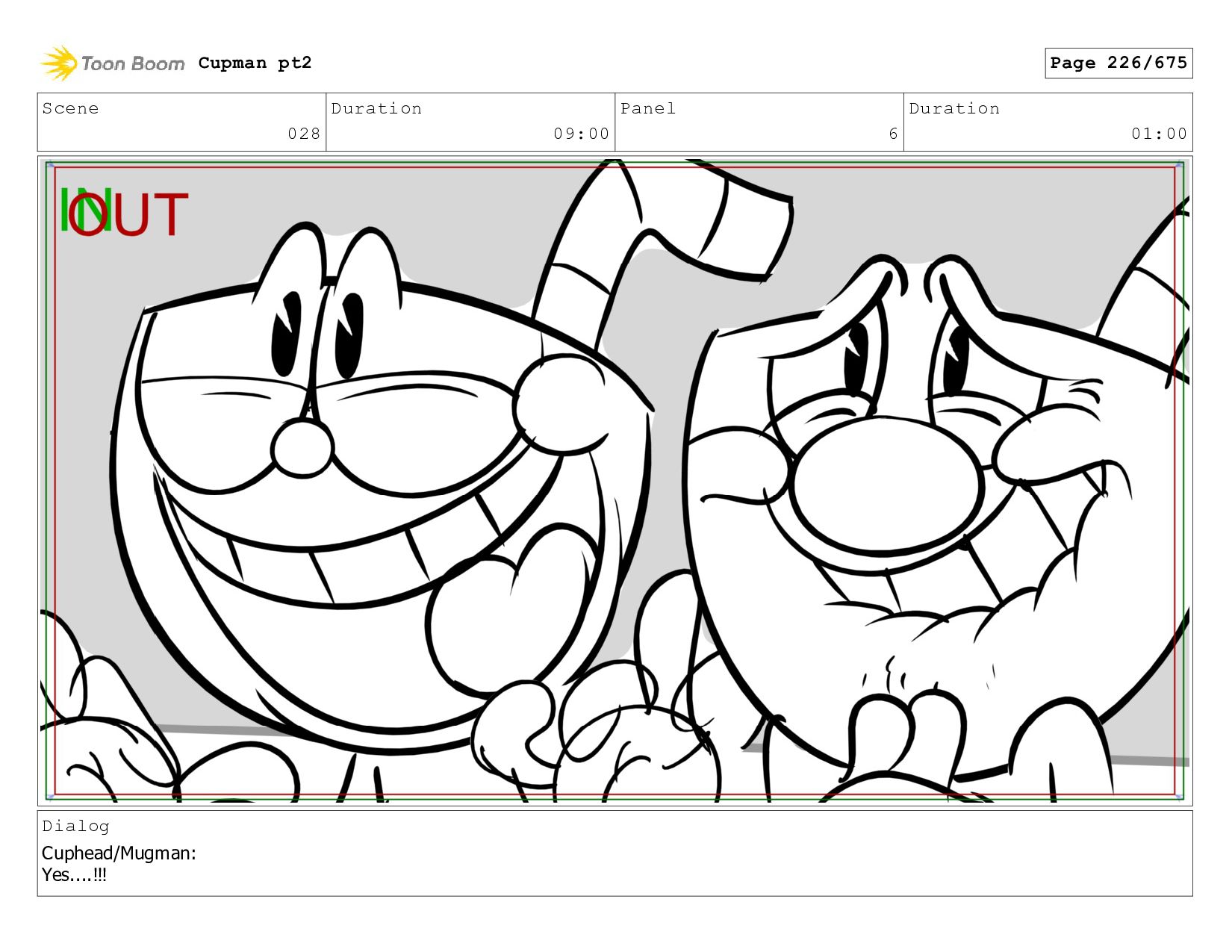Click the Toon Boom starburst logo icon
Viewport: 1232px width, 952px height.
[58, 63]
